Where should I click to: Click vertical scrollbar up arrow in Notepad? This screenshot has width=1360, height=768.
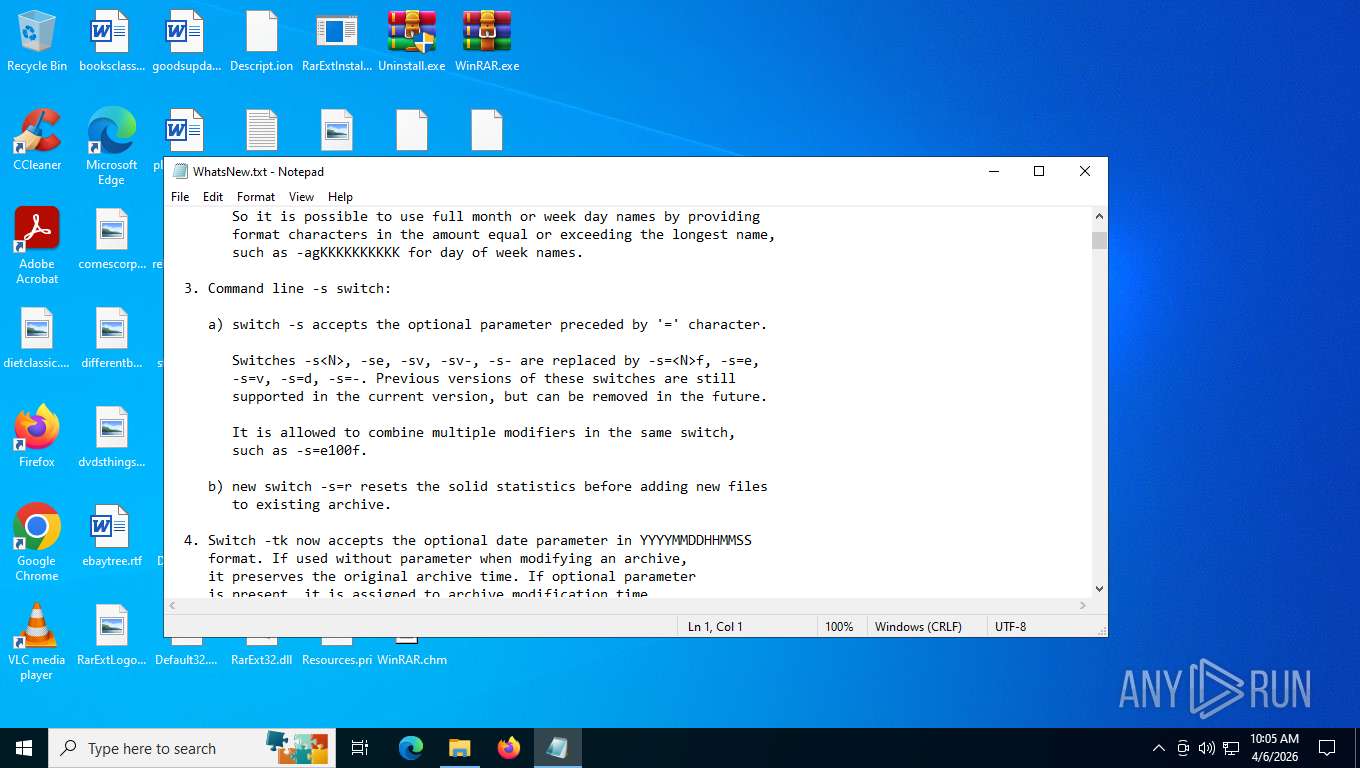click(1100, 216)
